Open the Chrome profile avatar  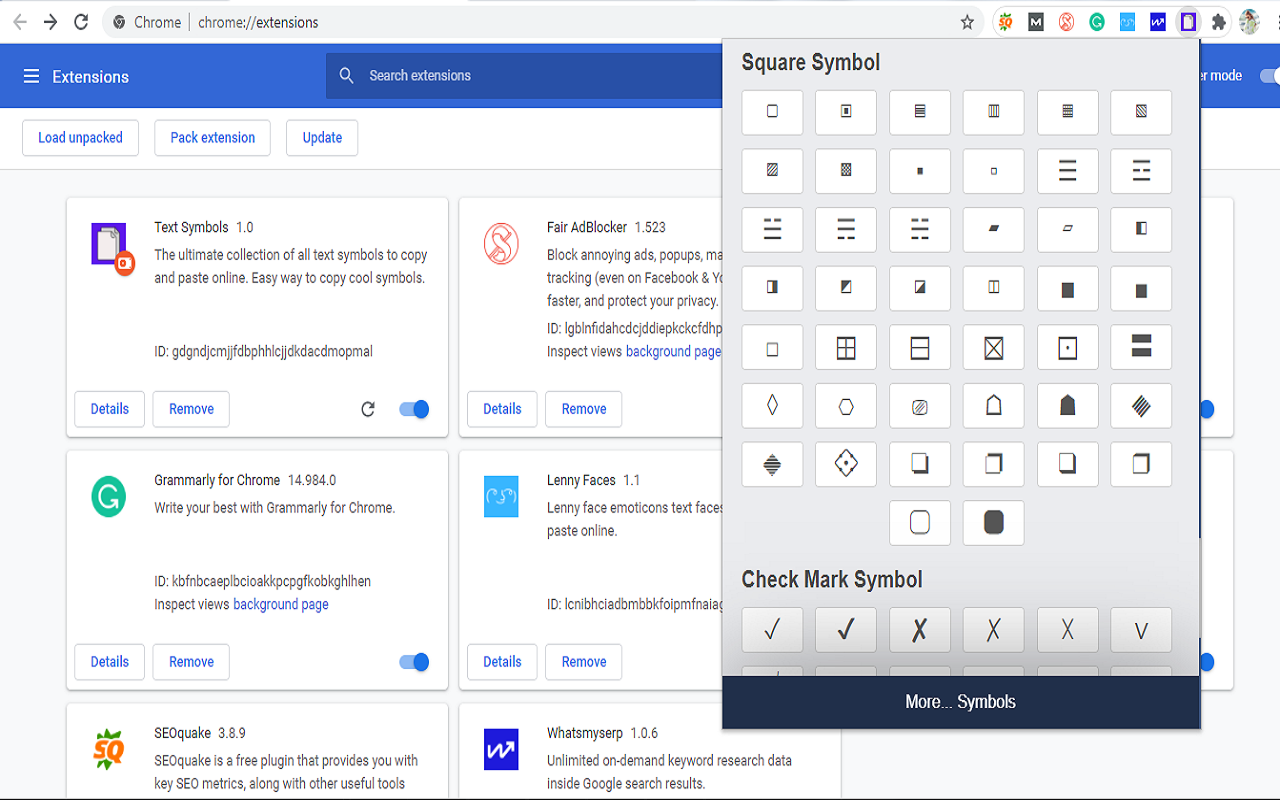[1250, 22]
